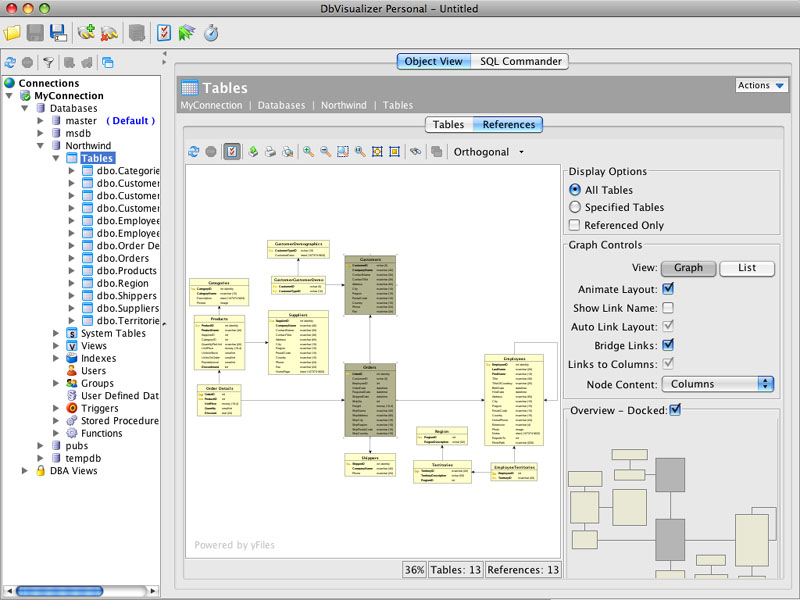Expand the System Tables node

pyautogui.click(x=56, y=333)
